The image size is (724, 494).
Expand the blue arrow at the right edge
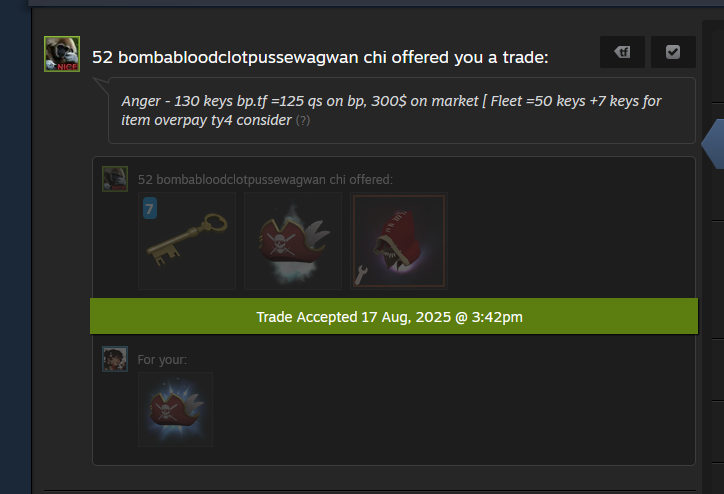(712, 144)
